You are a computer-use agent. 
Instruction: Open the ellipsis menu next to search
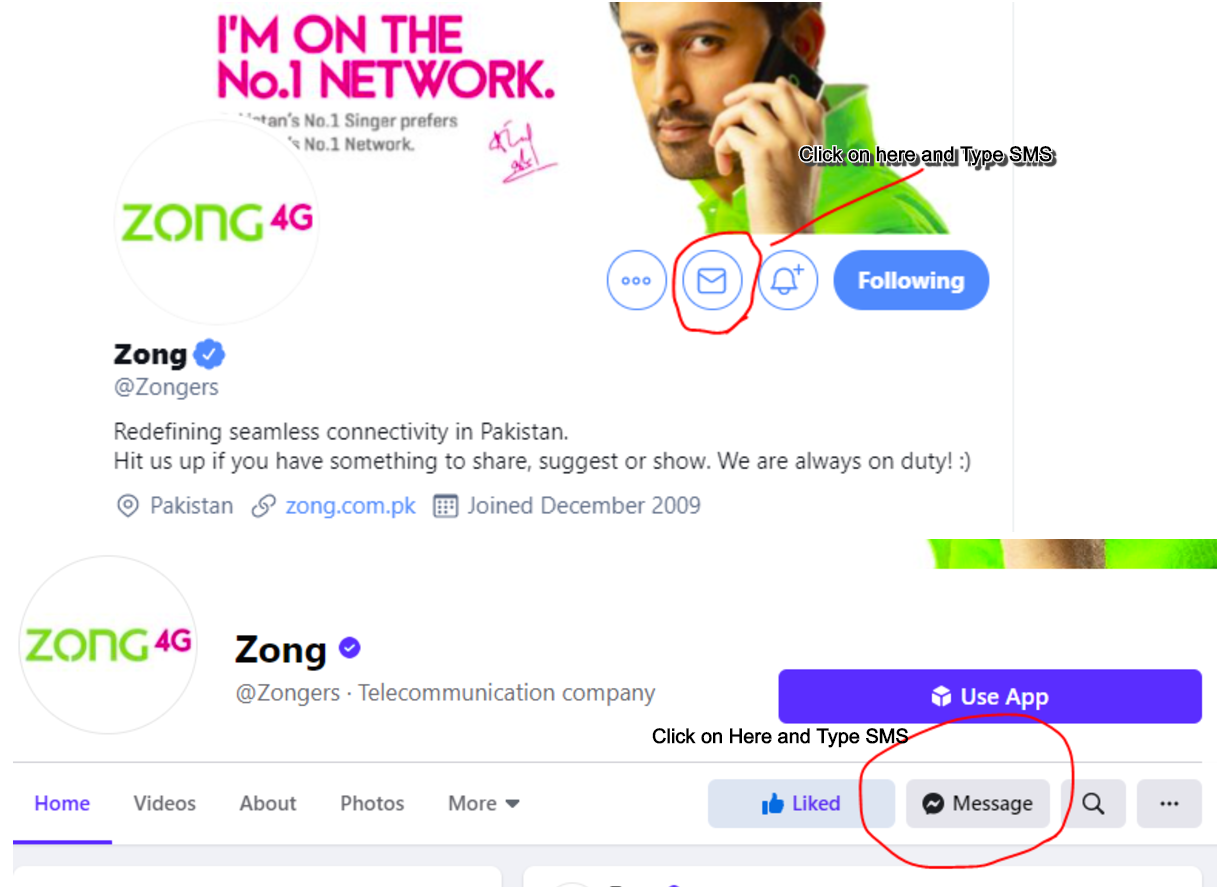pos(1169,803)
